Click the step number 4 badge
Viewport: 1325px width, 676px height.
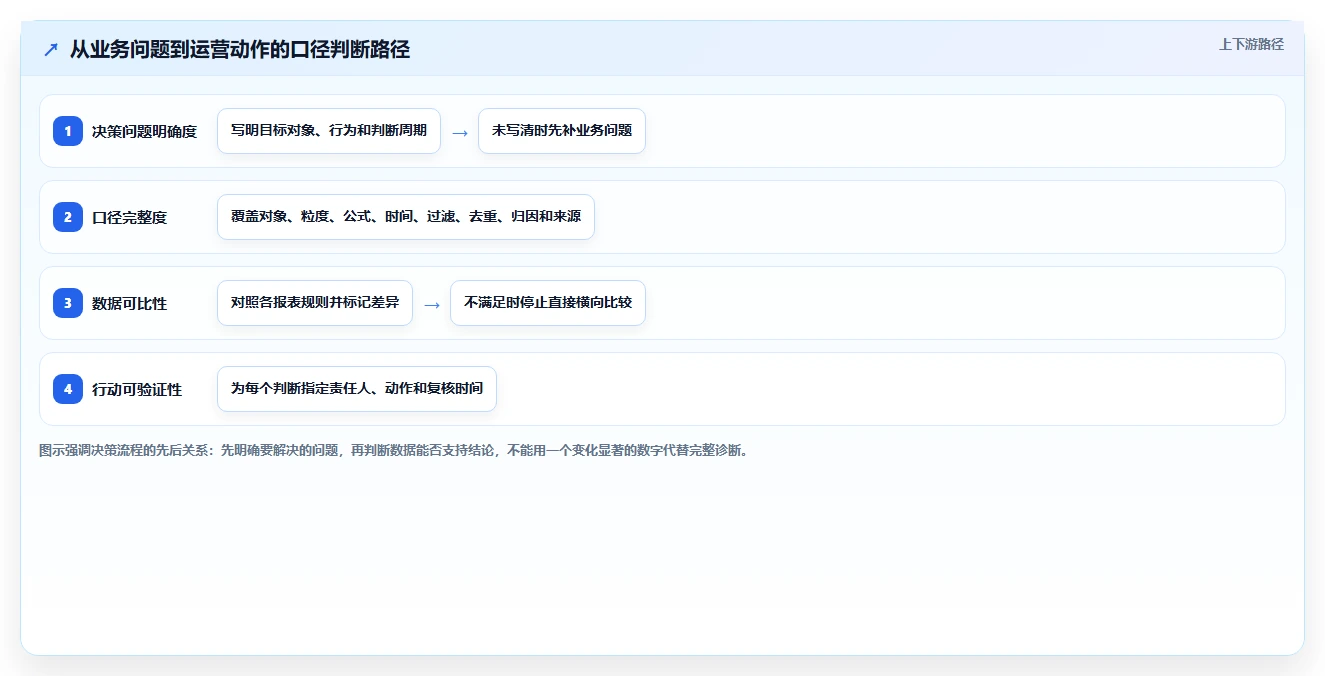(68, 389)
